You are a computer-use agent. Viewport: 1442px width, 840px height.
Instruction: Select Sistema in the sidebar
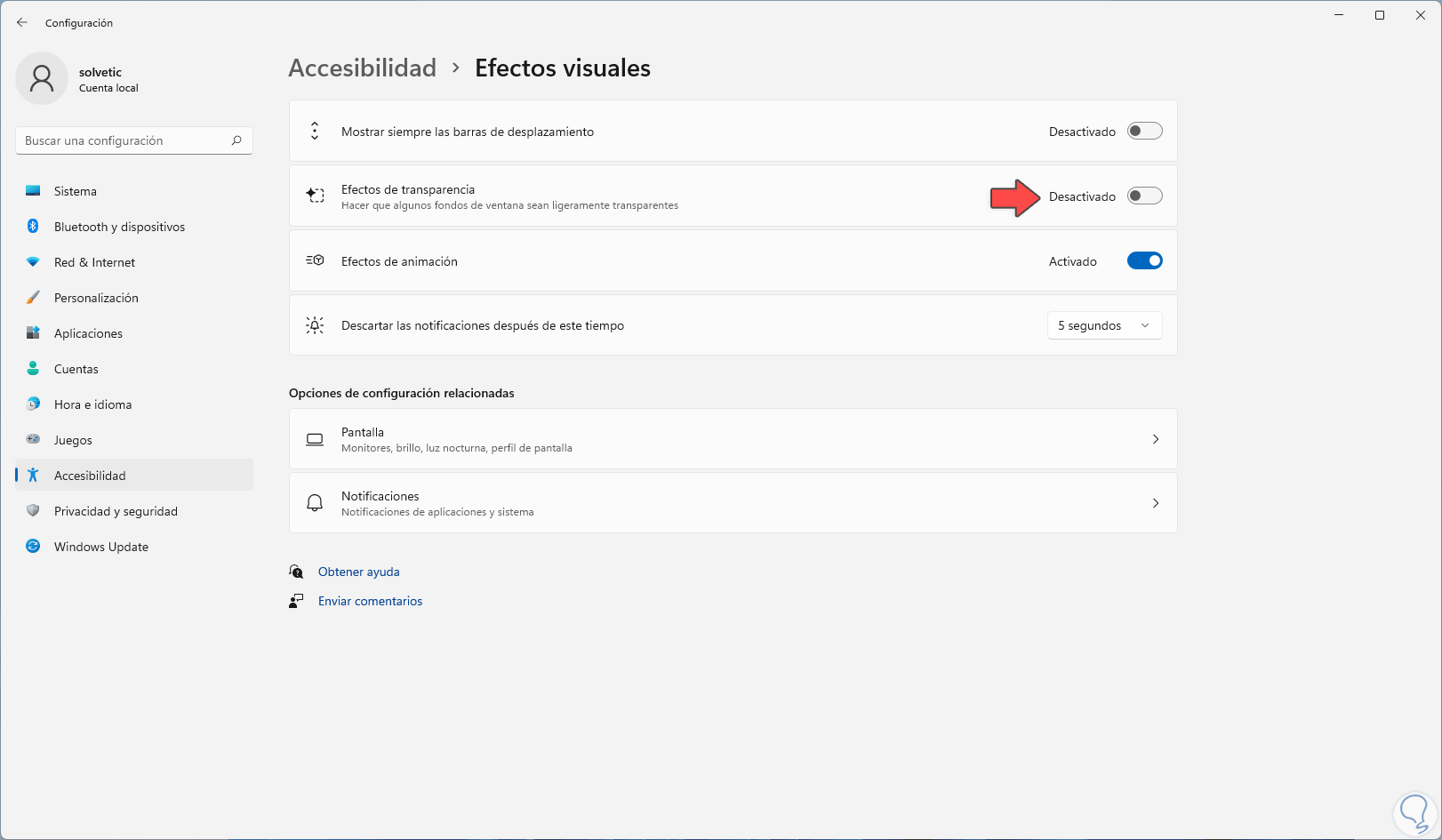click(x=76, y=191)
